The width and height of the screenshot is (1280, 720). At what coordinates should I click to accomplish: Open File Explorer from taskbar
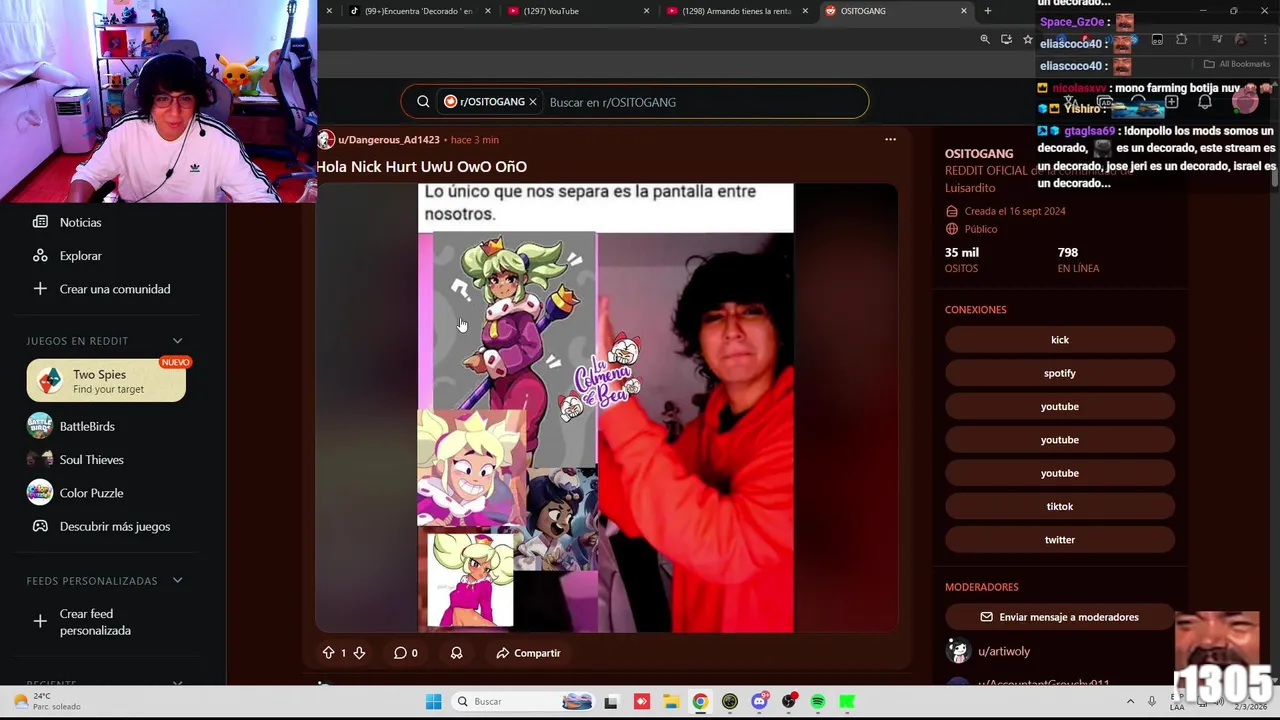point(671,701)
